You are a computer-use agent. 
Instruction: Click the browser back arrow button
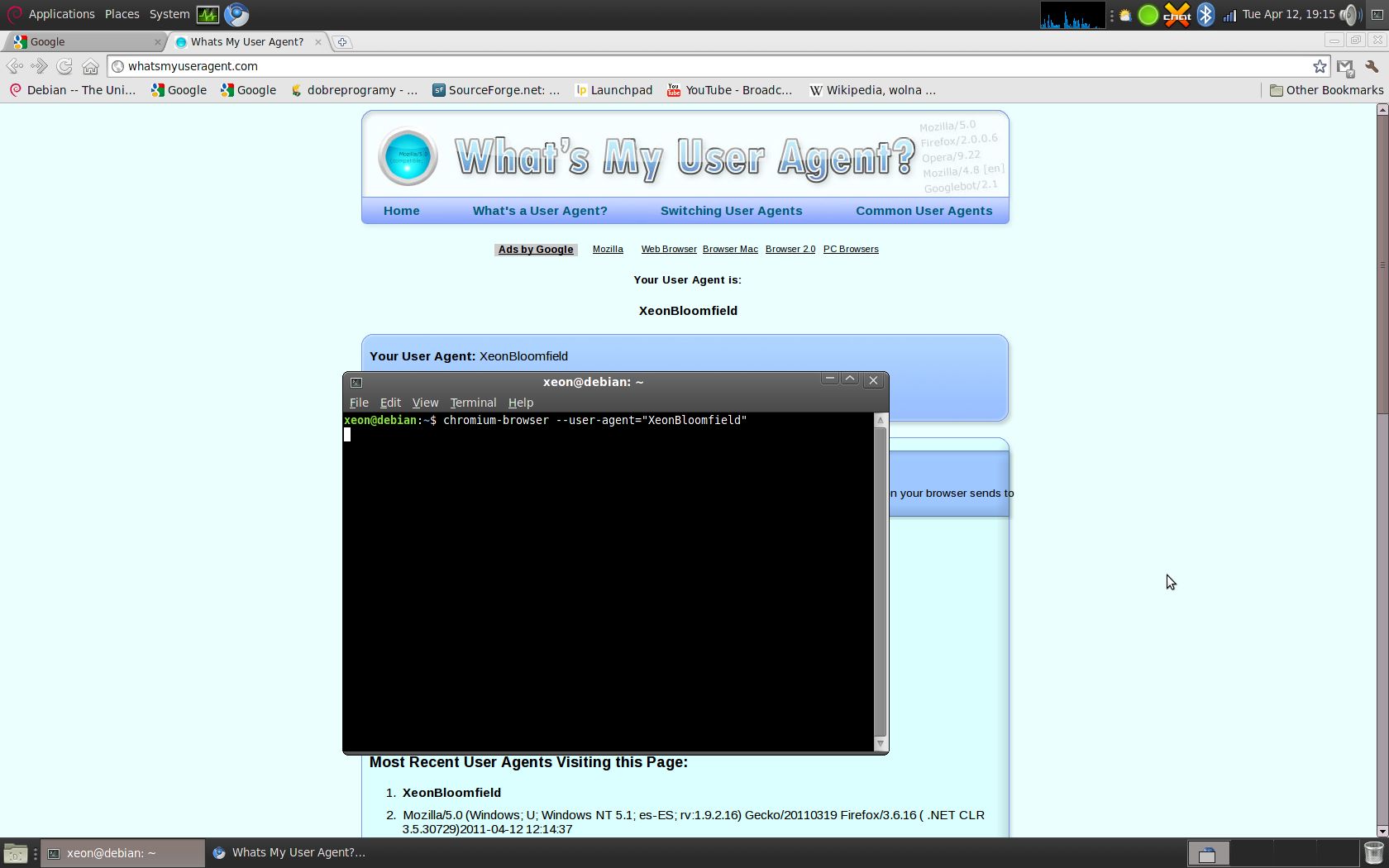click(x=14, y=66)
